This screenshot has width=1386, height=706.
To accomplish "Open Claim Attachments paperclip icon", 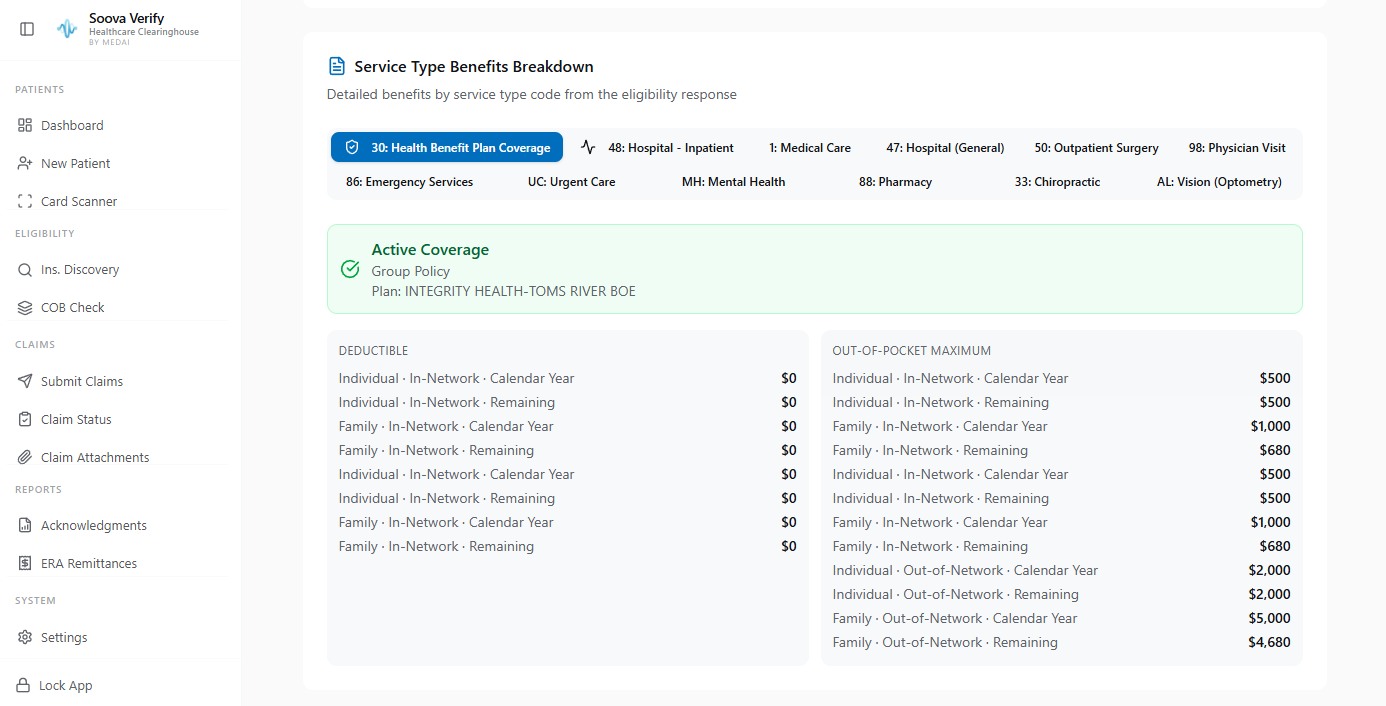I will (25, 457).
